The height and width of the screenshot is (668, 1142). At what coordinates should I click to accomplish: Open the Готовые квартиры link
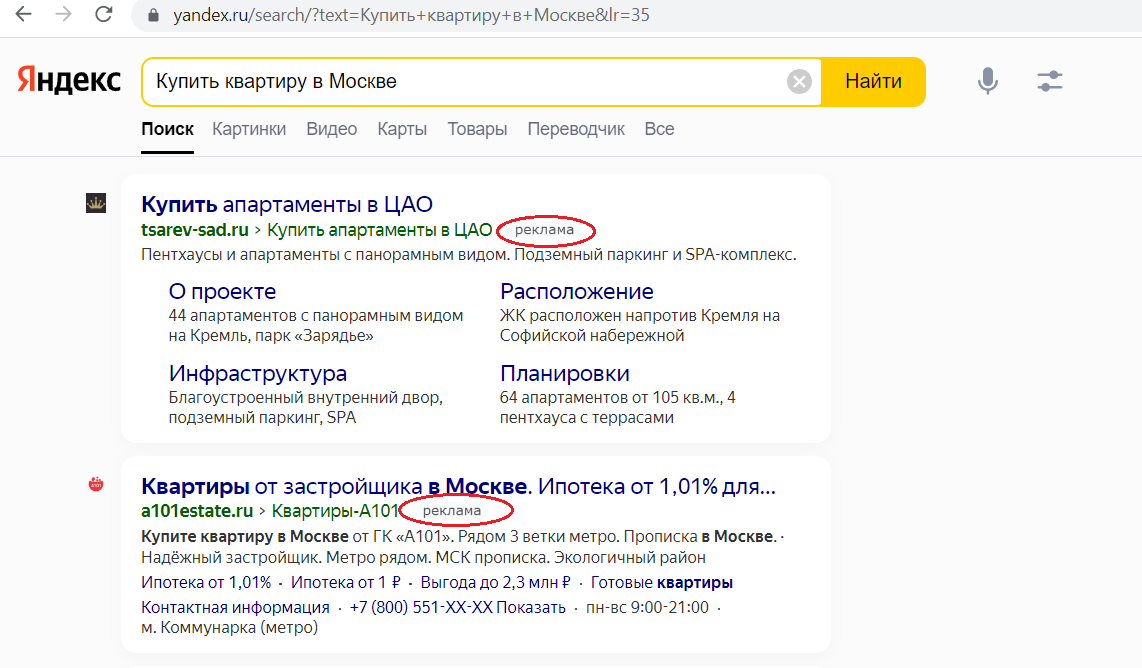click(x=661, y=583)
